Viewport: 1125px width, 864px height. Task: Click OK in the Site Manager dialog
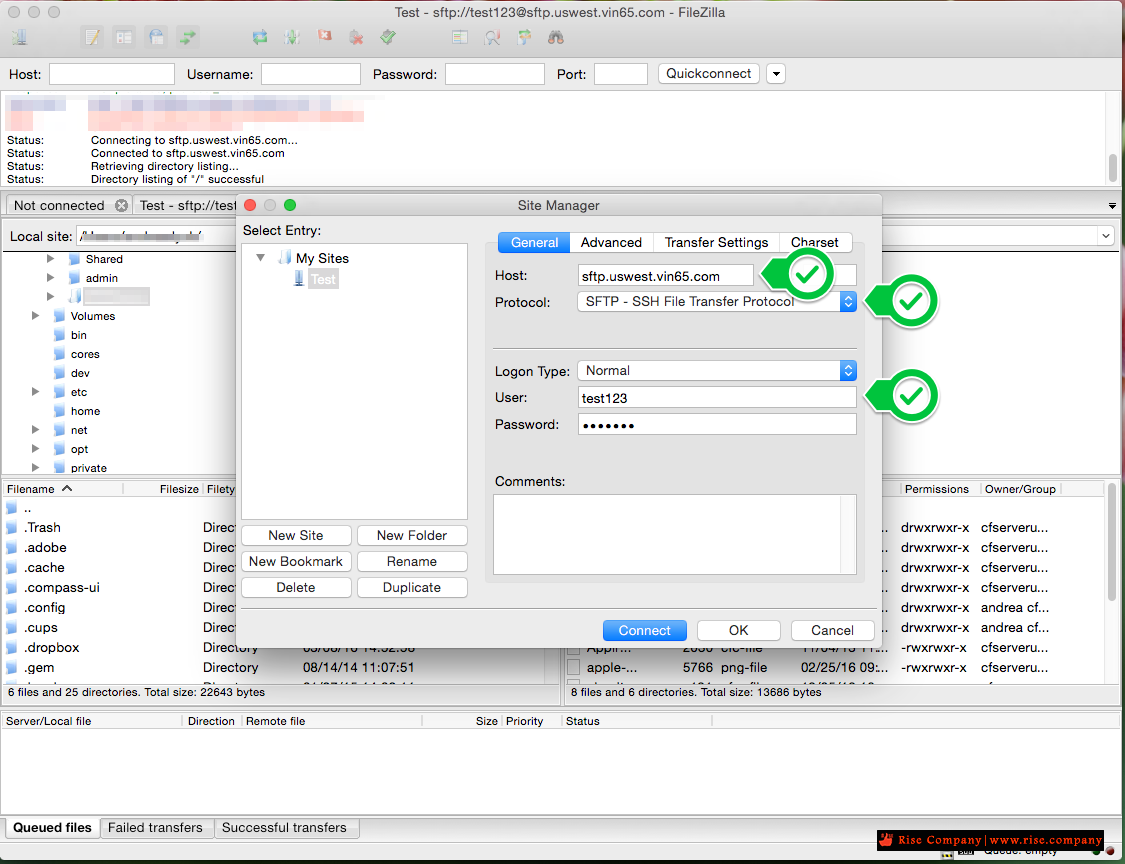[x=738, y=630]
